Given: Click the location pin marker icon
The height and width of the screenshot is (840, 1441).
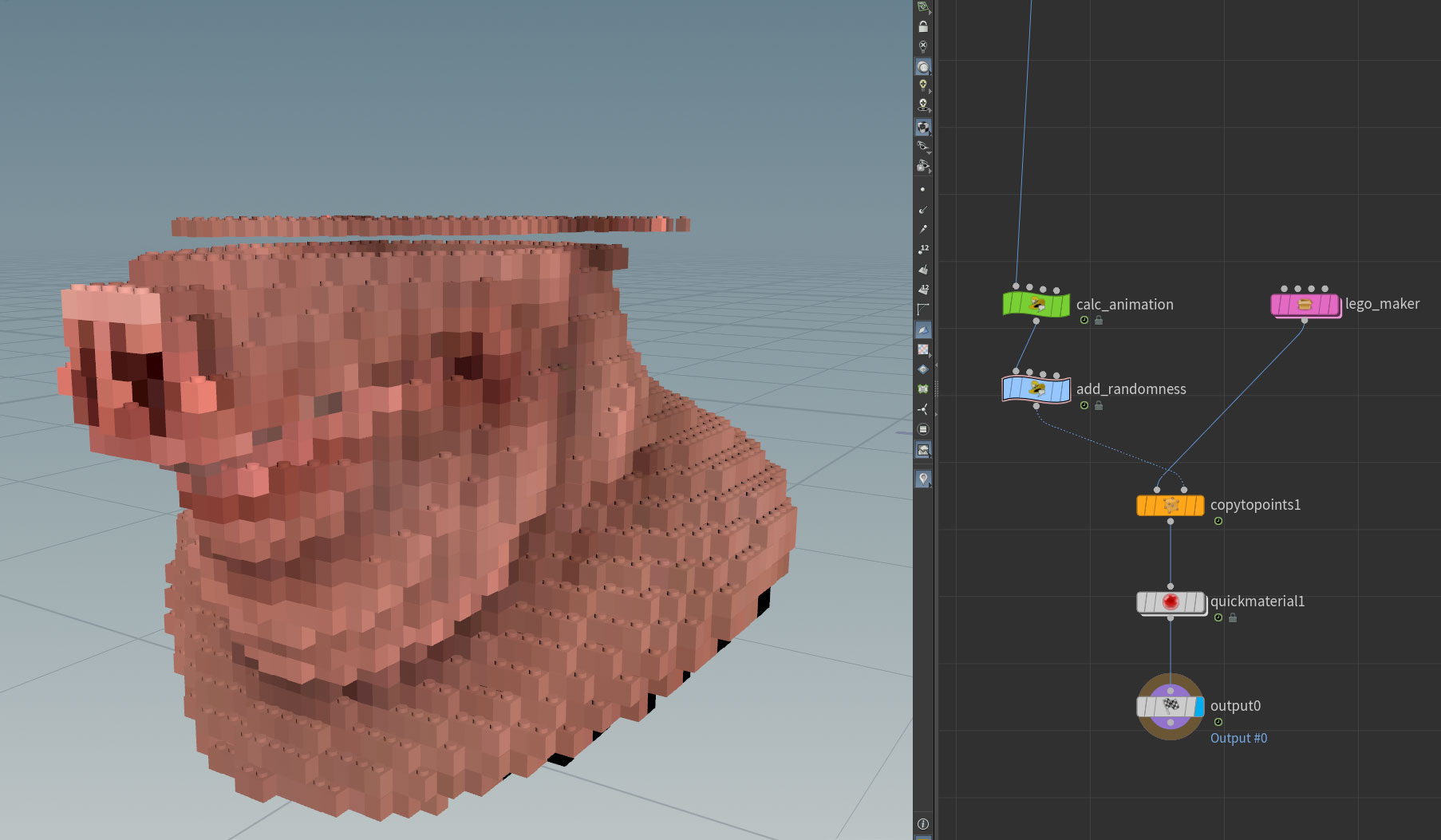Looking at the screenshot, I should pos(923,479).
